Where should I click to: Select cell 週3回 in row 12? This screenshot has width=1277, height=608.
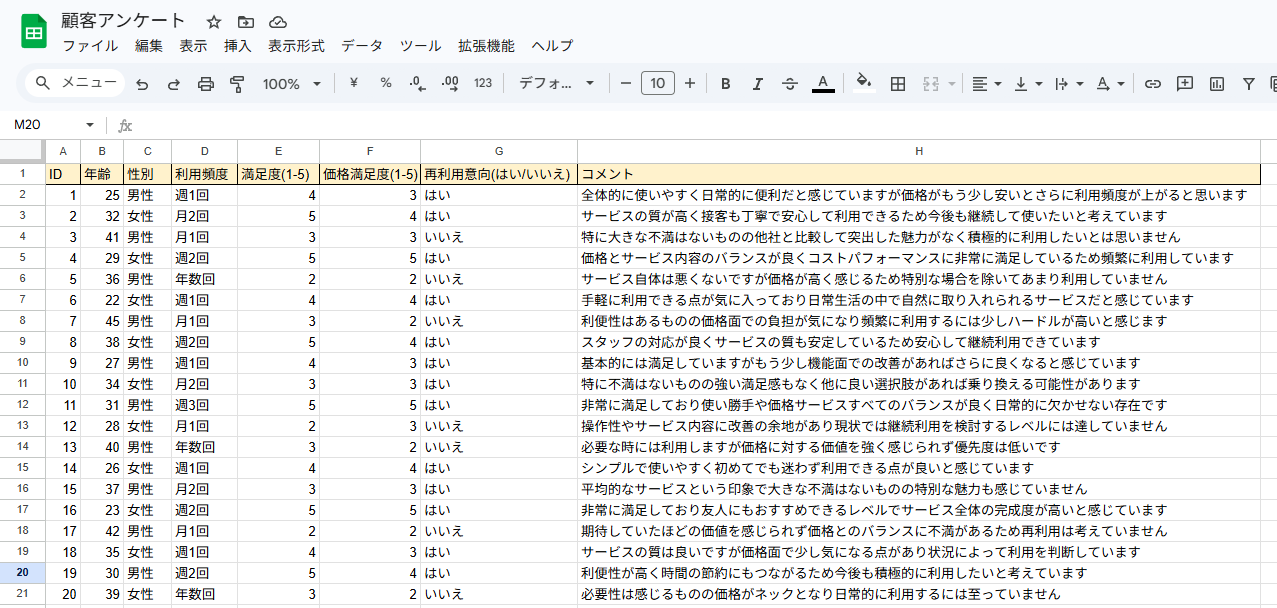[204, 405]
